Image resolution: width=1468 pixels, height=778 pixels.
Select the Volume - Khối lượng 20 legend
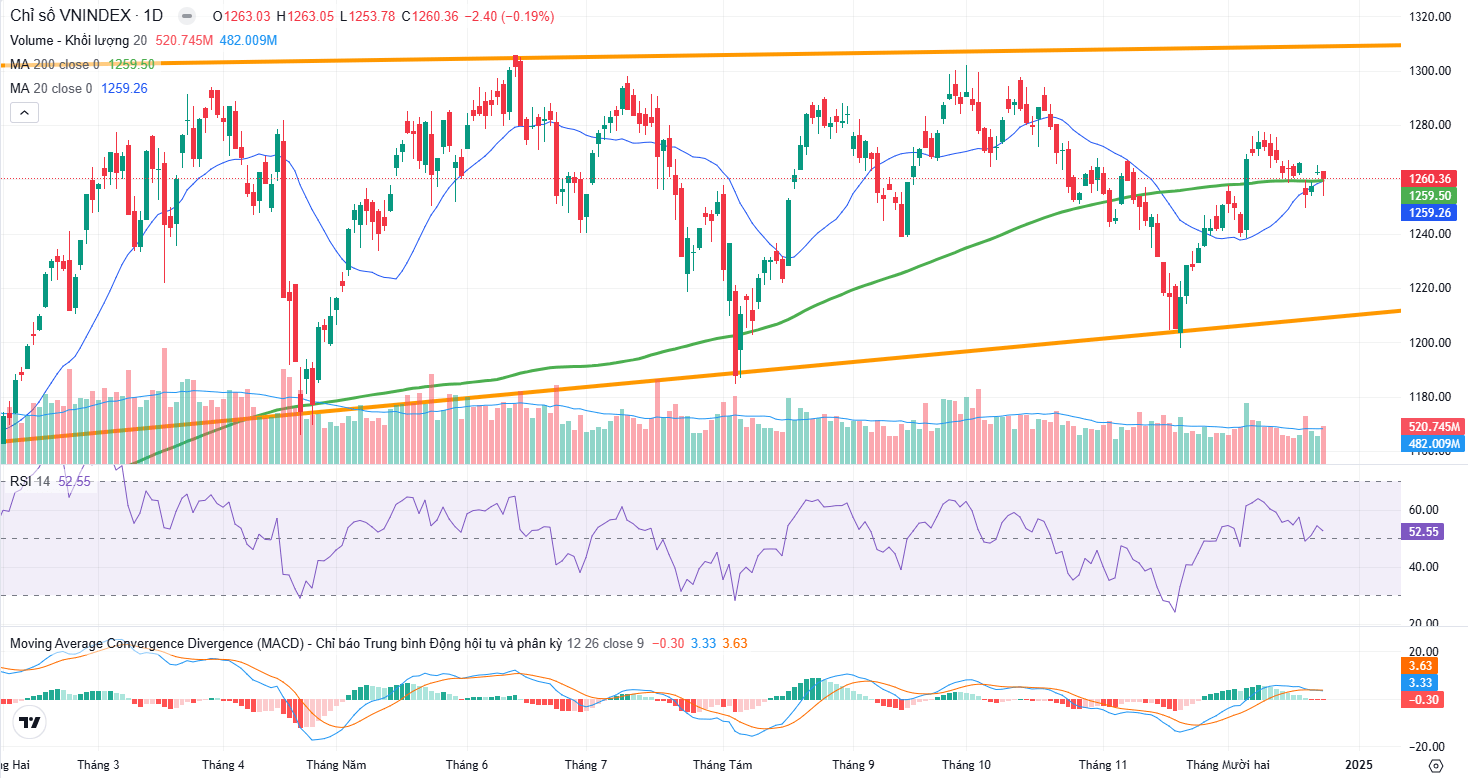tap(78, 40)
